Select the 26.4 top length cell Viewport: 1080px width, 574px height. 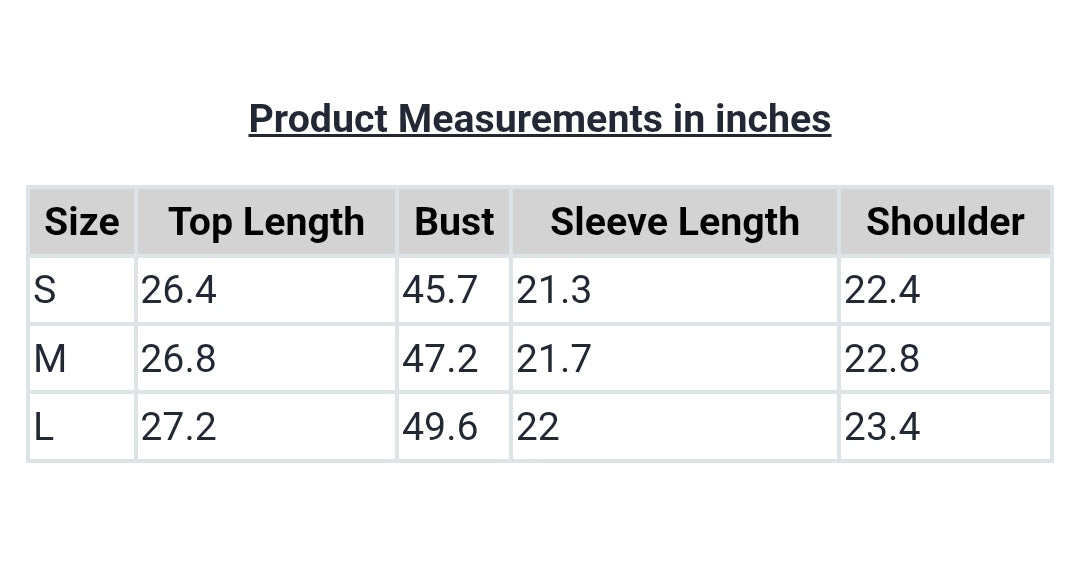pyautogui.click(x=267, y=289)
